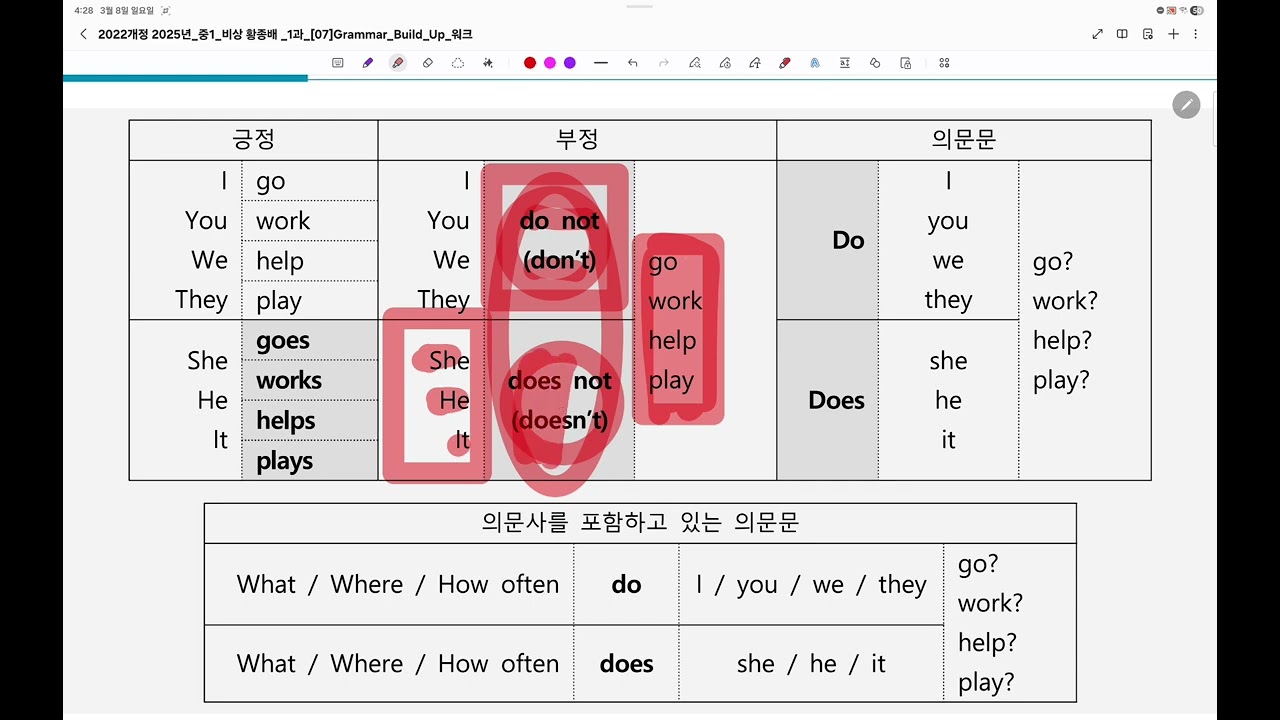Pick the magenta pen color
This screenshot has height=720, width=1280.
550,63
